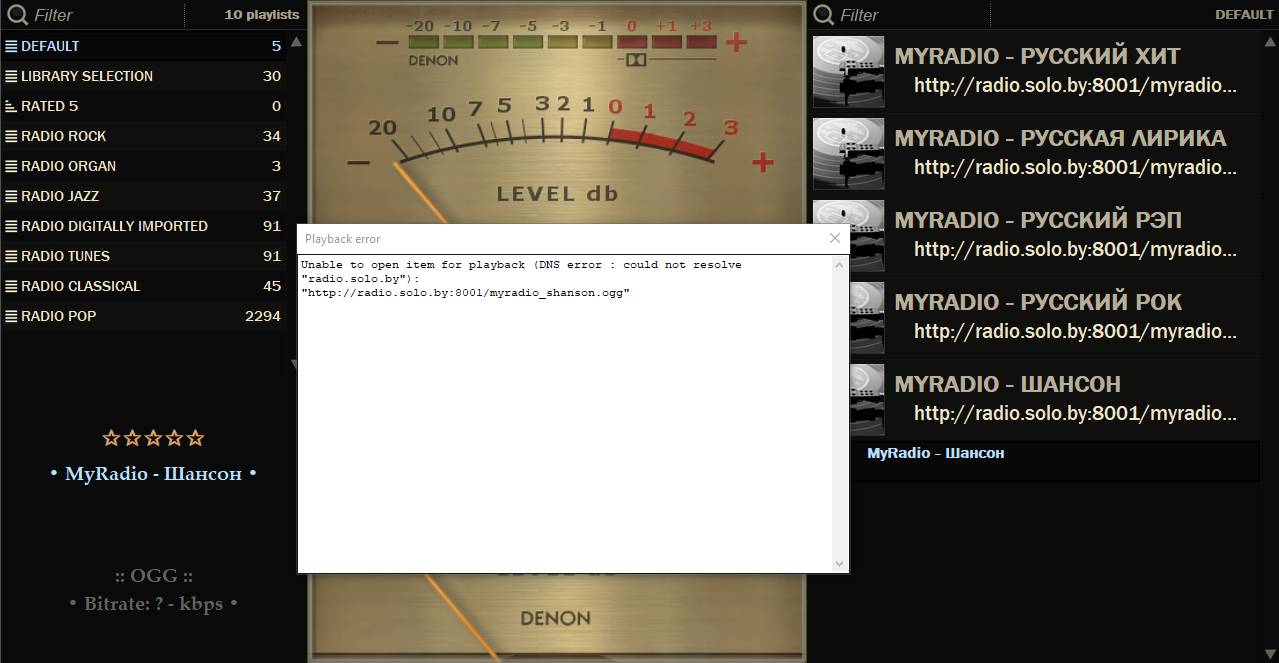Click the list icon beside RADIO DIGITALLY IMPORTED

coord(11,226)
